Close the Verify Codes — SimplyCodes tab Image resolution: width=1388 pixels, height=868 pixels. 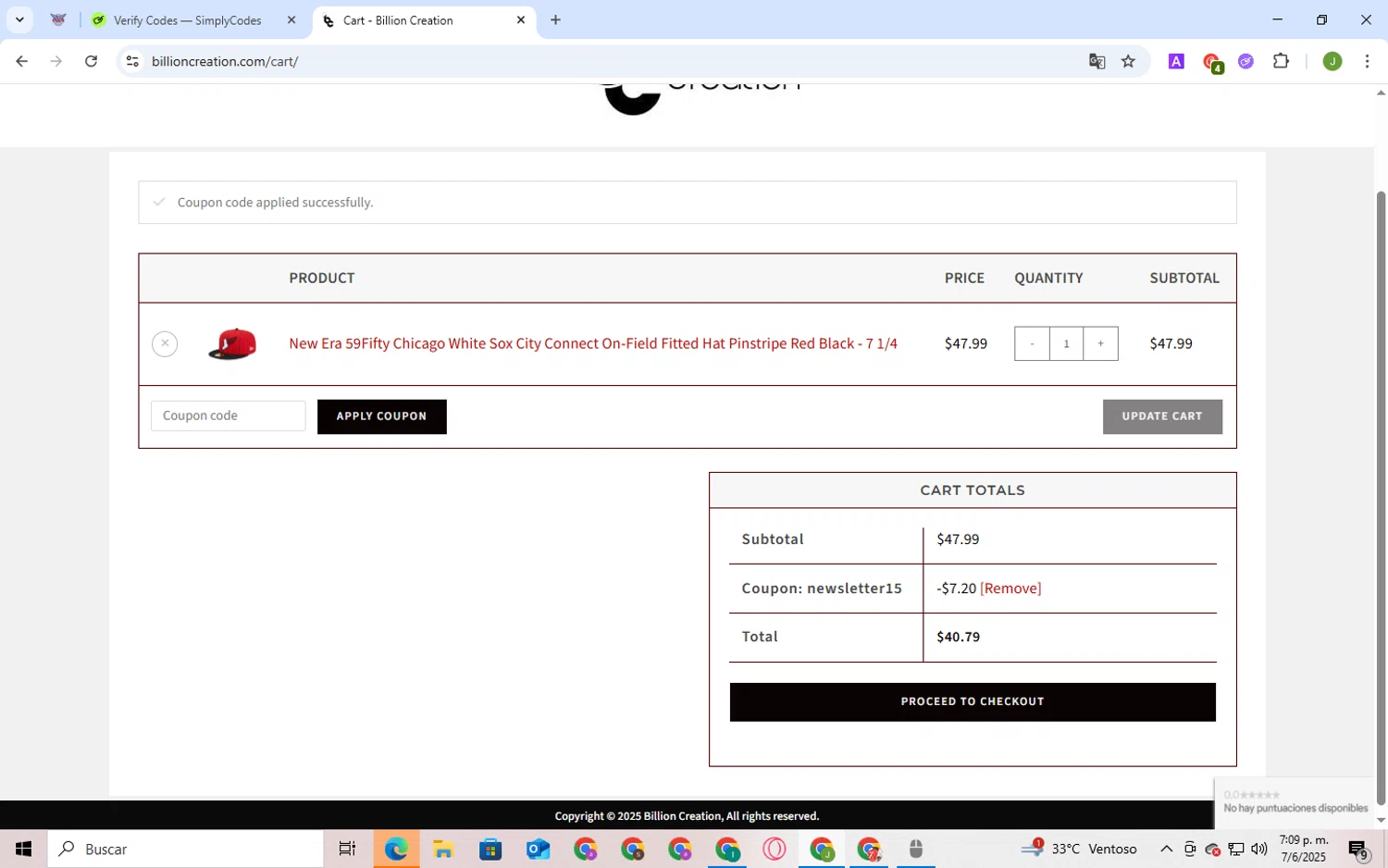pos(291,19)
